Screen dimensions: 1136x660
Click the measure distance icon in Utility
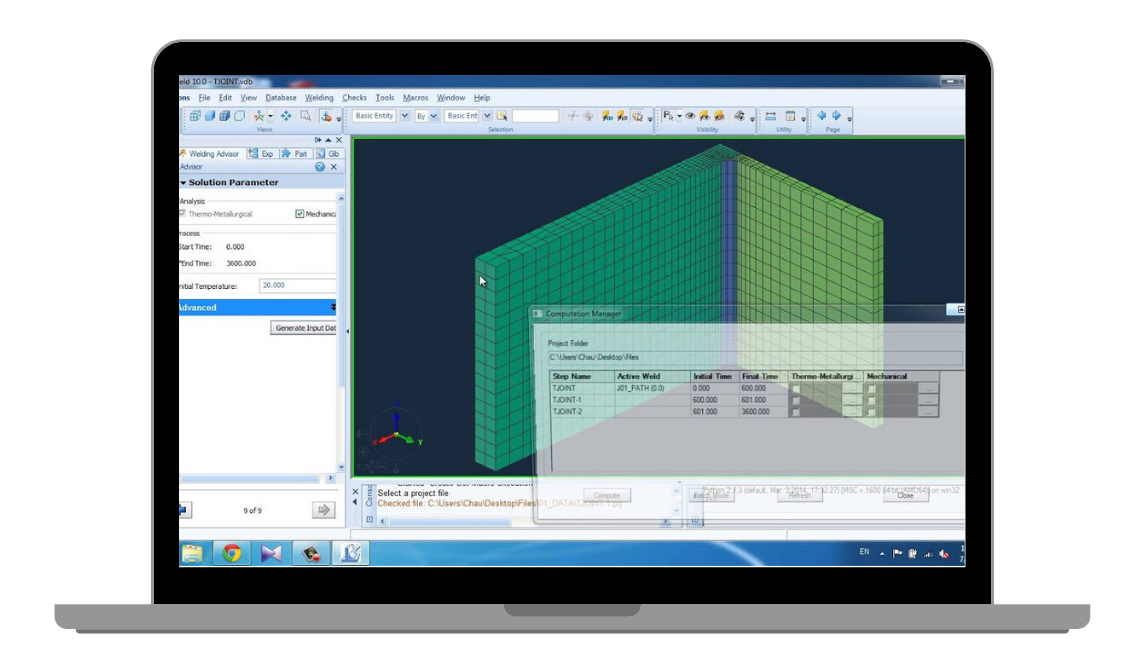[x=771, y=116]
